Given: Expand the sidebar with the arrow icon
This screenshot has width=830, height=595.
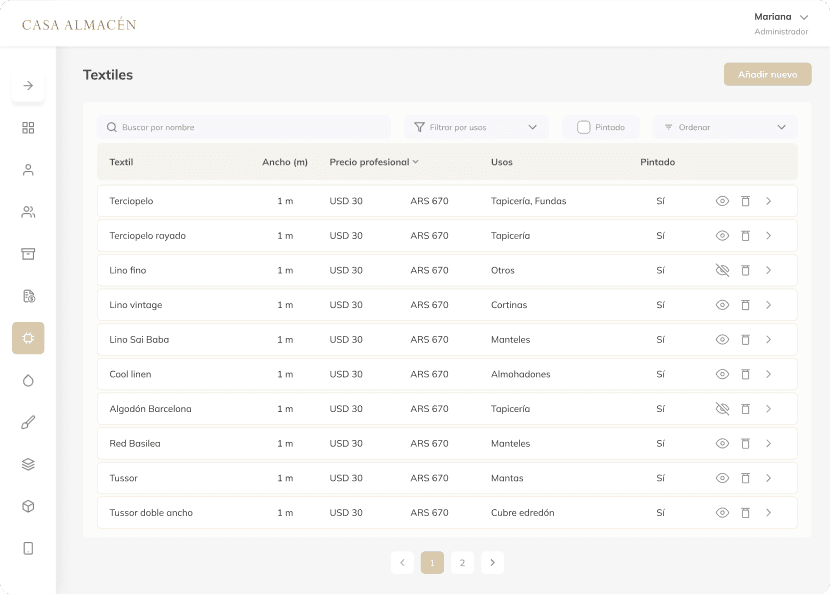Looking at the screenshot, I should coord(28,86).
